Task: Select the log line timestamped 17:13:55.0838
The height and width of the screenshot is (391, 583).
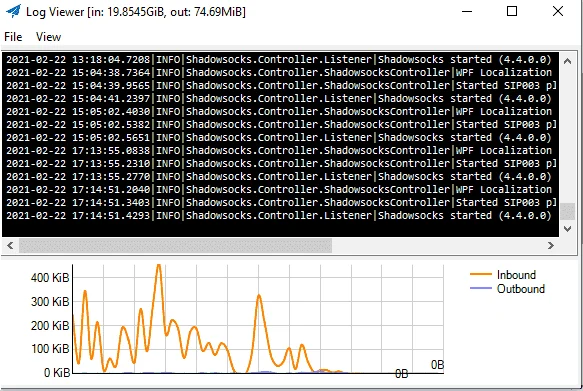Action: click(x=280, y=151)
